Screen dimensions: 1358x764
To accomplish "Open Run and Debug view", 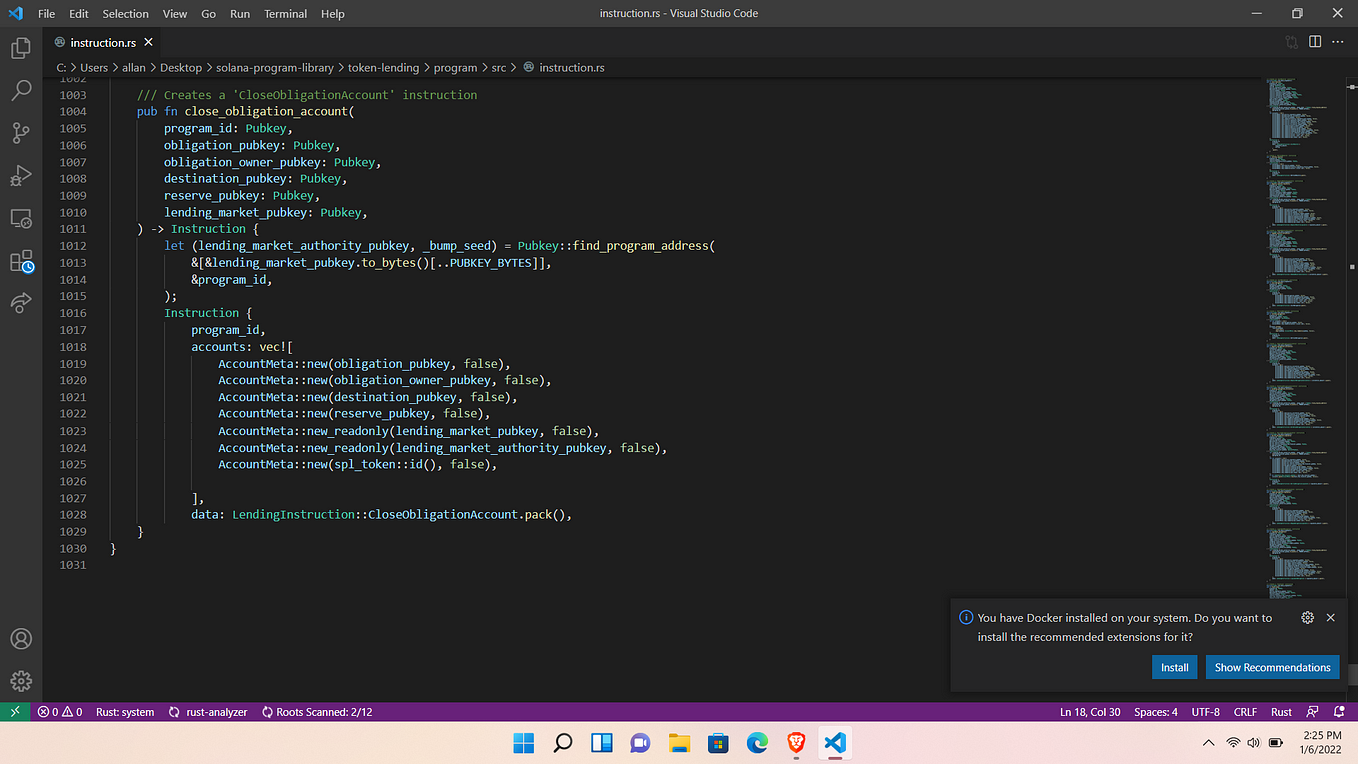I will coord(21,176).
